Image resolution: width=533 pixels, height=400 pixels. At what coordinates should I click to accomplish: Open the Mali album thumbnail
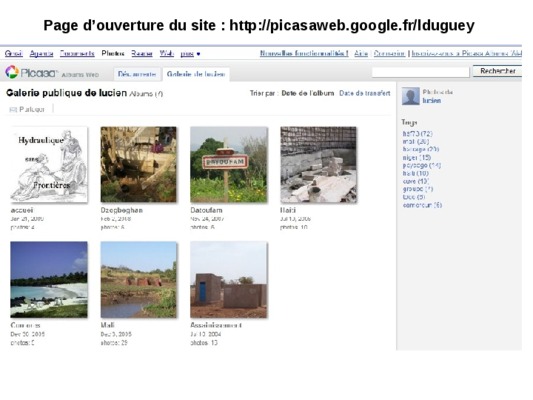[x=138, y=280]
